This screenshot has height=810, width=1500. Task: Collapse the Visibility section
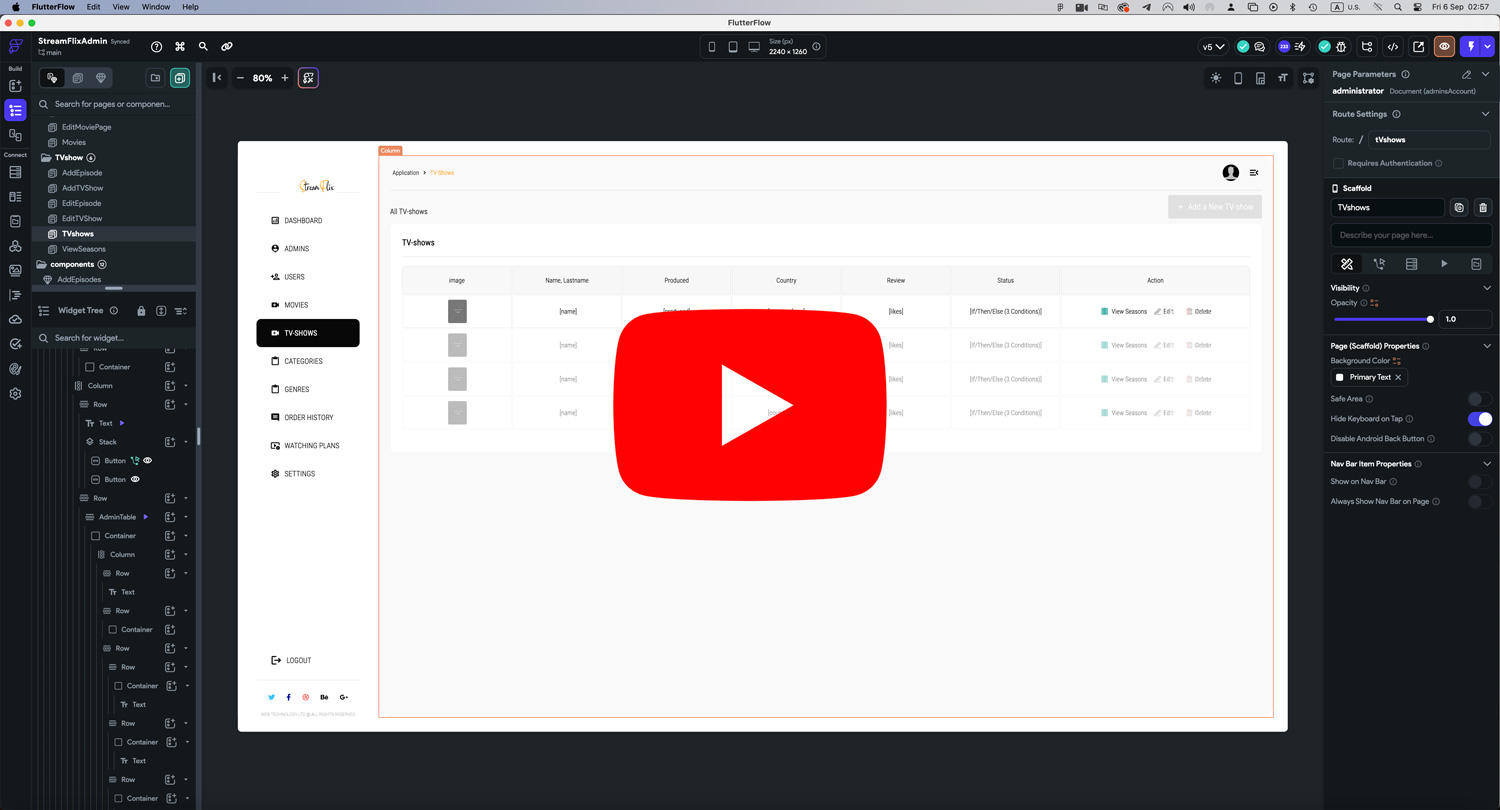[1486, 288]
